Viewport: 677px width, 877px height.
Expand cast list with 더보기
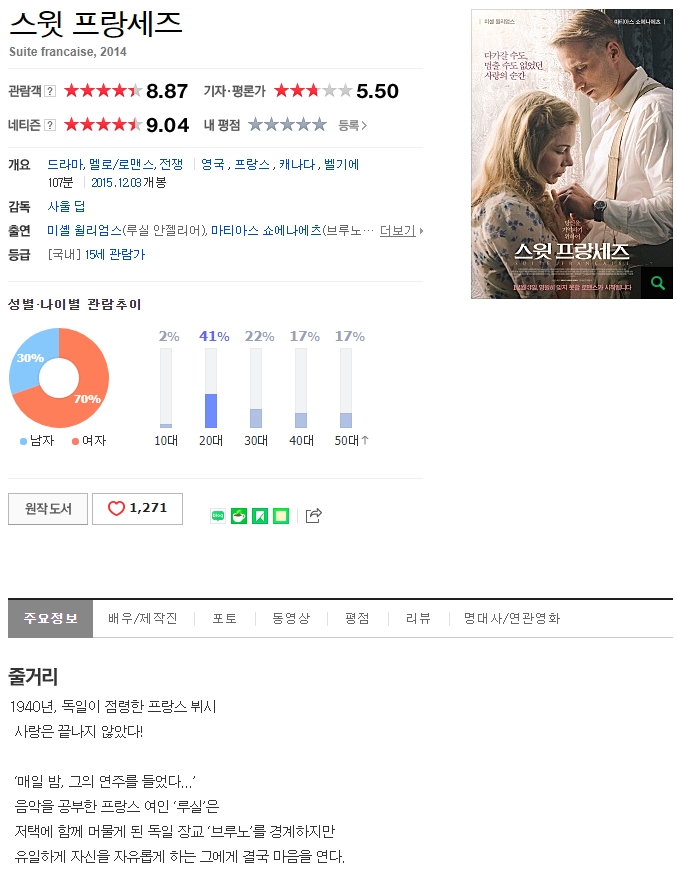[x=401, y=230]
